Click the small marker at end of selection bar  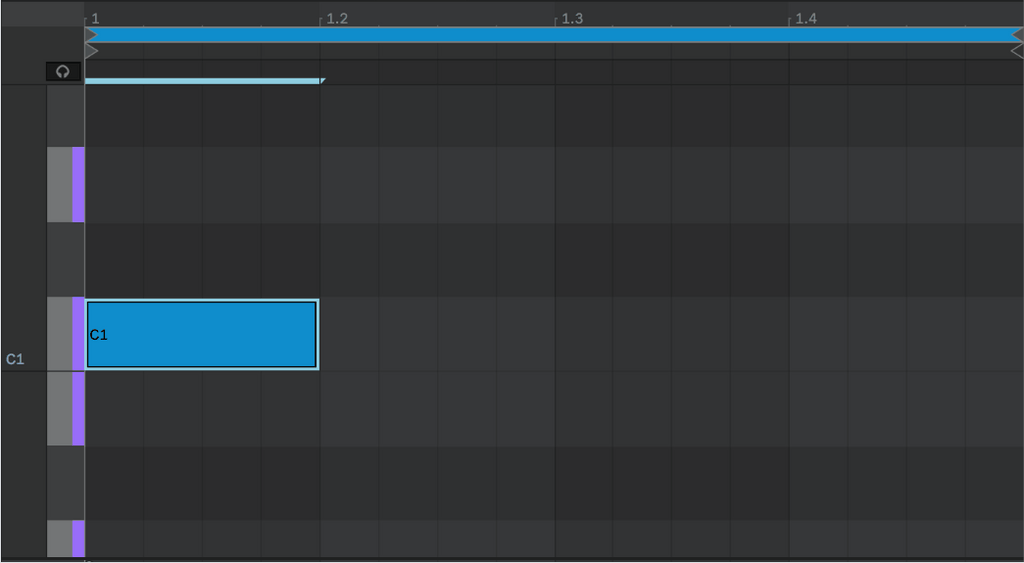point(323,81)
